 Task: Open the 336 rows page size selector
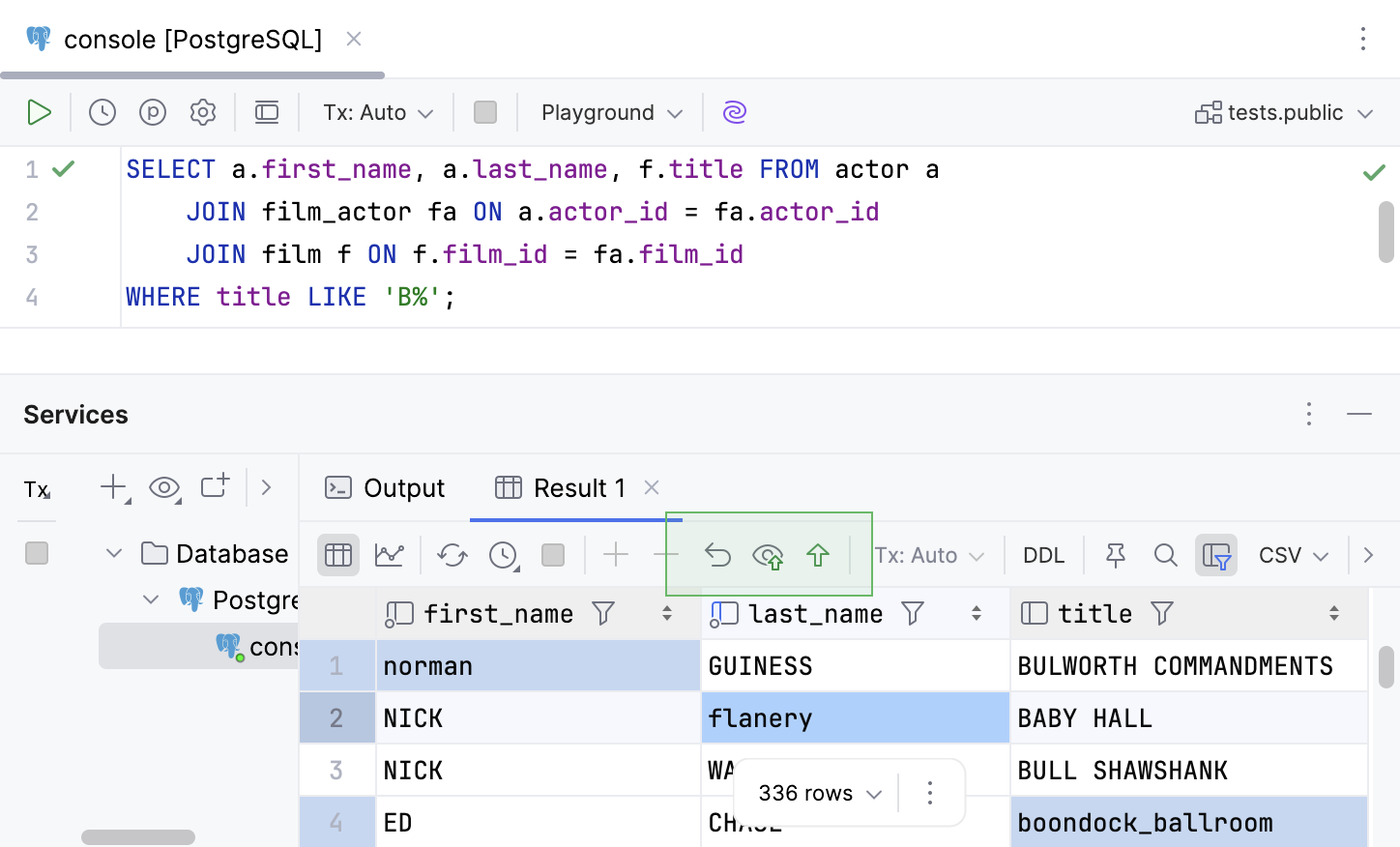click(x=819, y=793)
